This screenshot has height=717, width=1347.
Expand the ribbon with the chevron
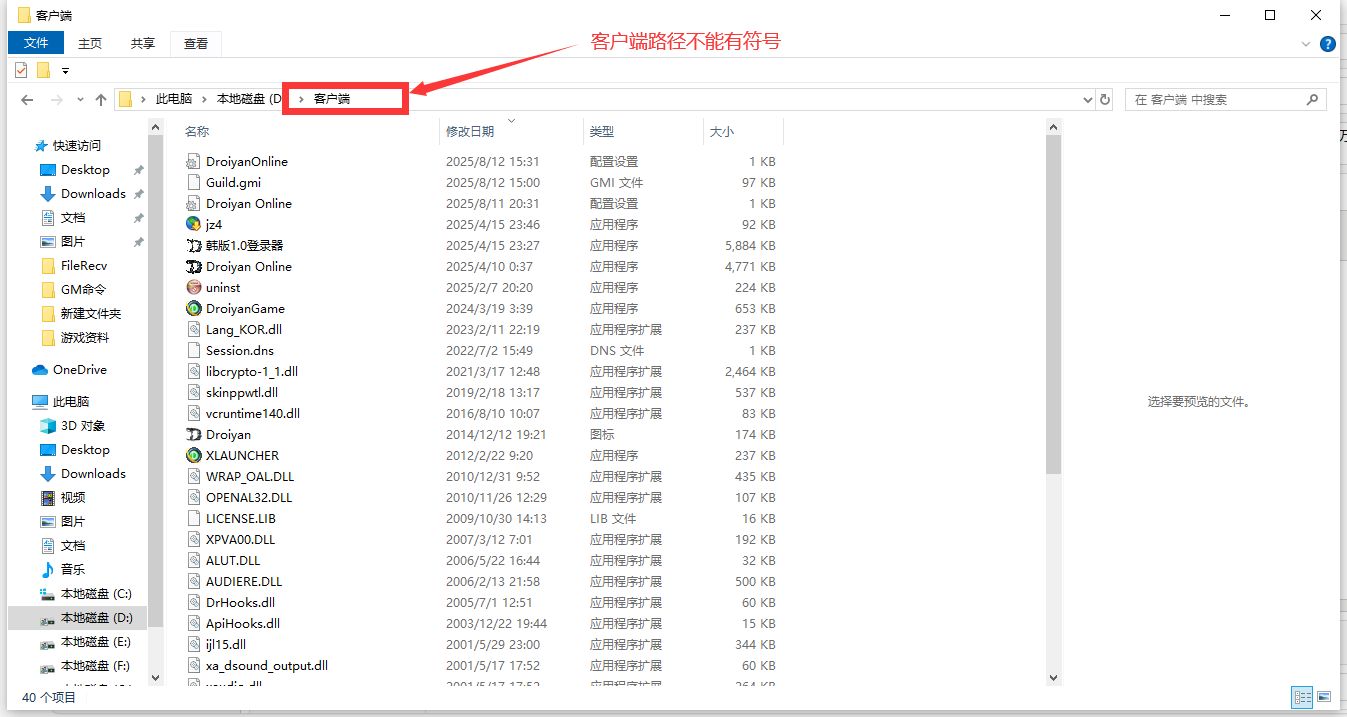tap(1306, 44)
